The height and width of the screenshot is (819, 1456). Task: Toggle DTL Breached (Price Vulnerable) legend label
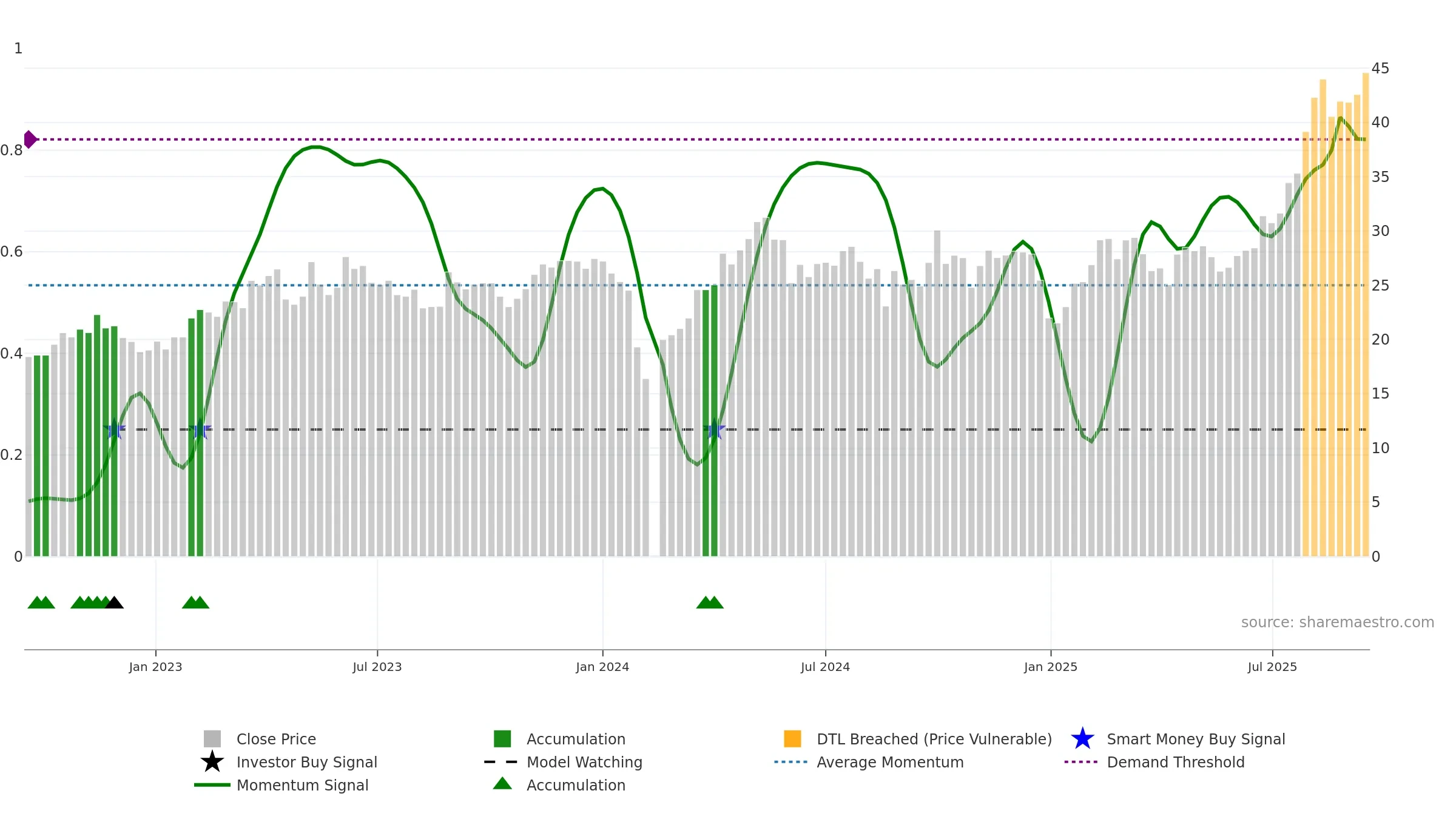click(x=934, y=739)
